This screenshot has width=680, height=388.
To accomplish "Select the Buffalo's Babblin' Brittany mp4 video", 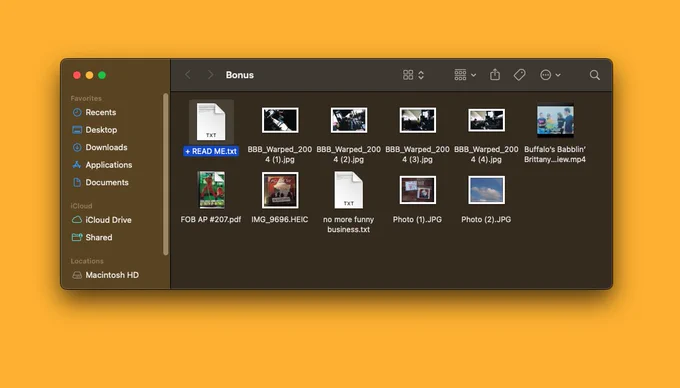I will pyautogui.click(x=555, y=121).
